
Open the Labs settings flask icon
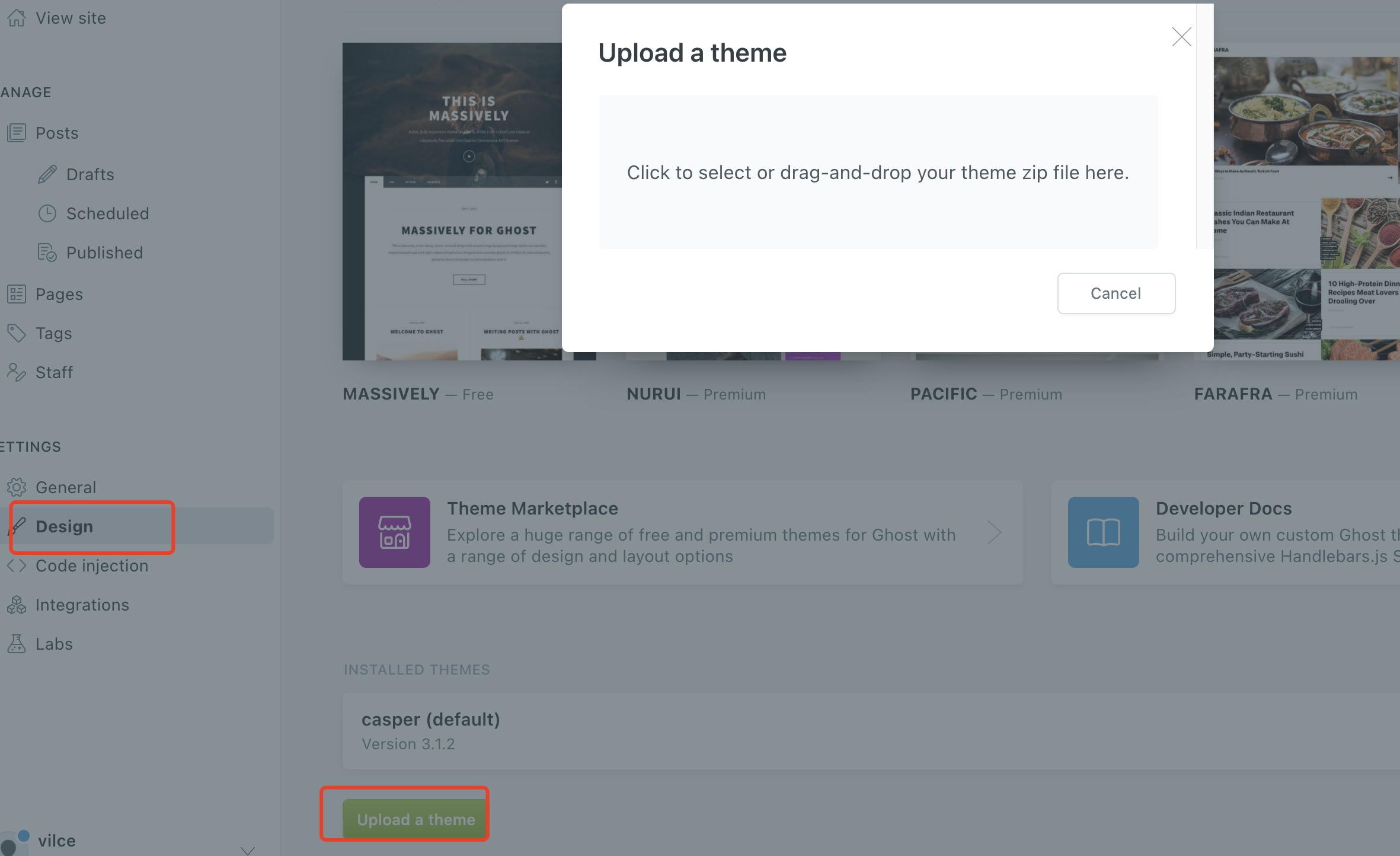[17, 643]
